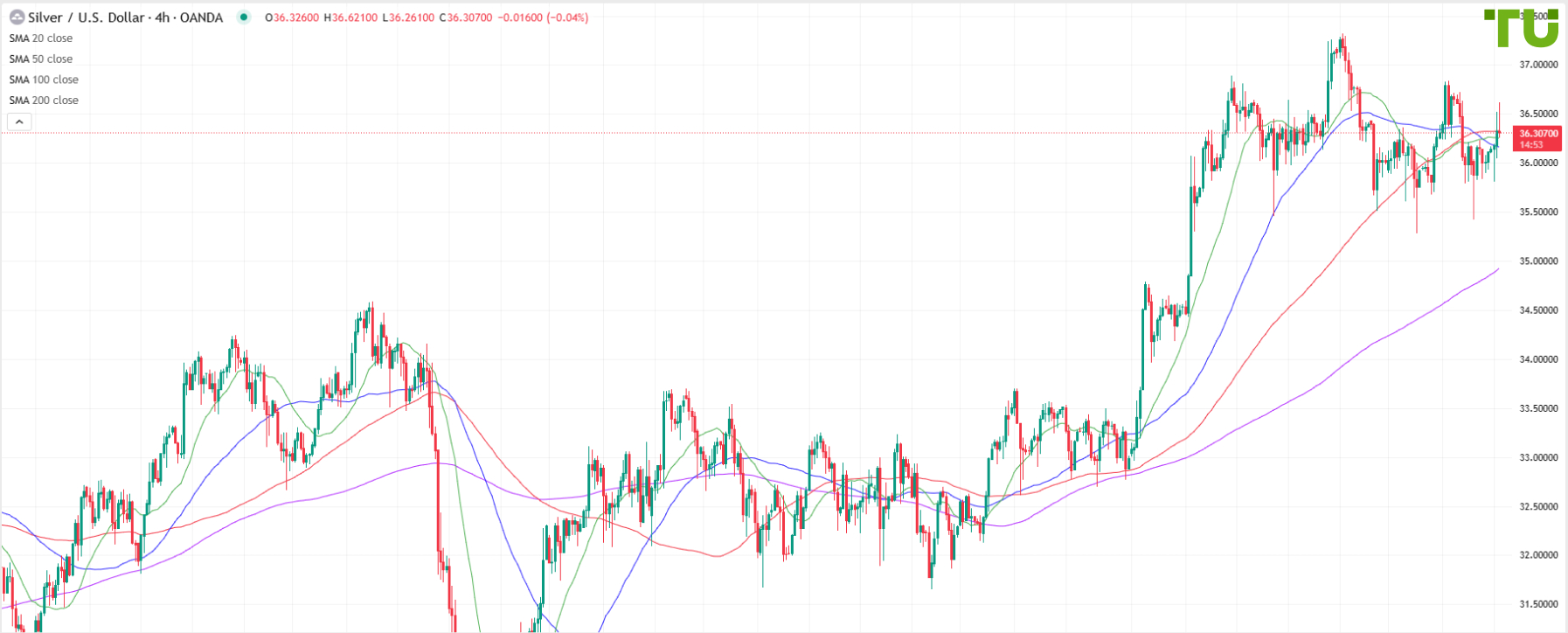This screenshot has width=1568, height=633.
Task: Click the 32.50000 price axis label
Action: click(1538, 506)
